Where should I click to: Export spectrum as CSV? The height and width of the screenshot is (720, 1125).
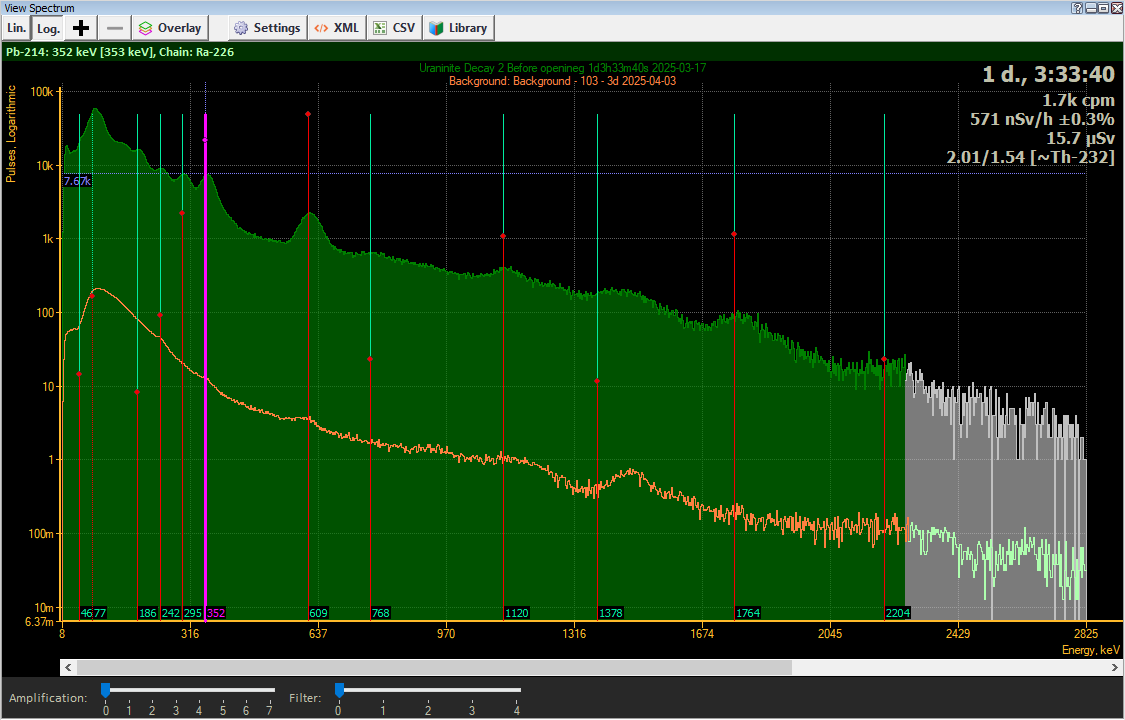click(x=394, y=28)
